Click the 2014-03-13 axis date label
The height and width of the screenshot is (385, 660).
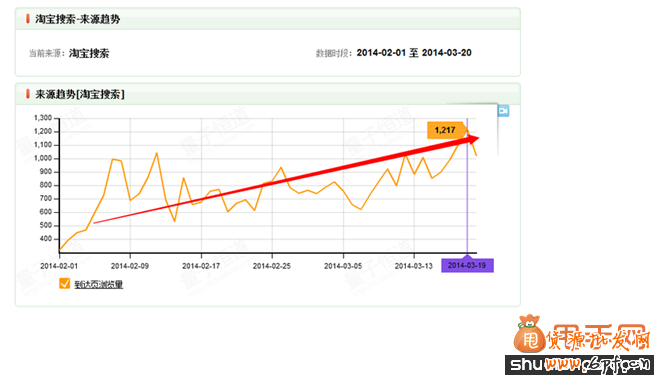[413, 266]
